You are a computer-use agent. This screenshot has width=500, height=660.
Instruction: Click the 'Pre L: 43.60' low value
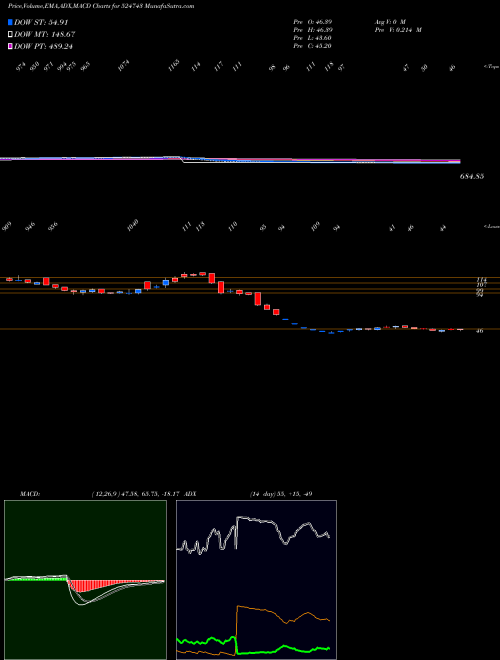[x=313, y=38]
